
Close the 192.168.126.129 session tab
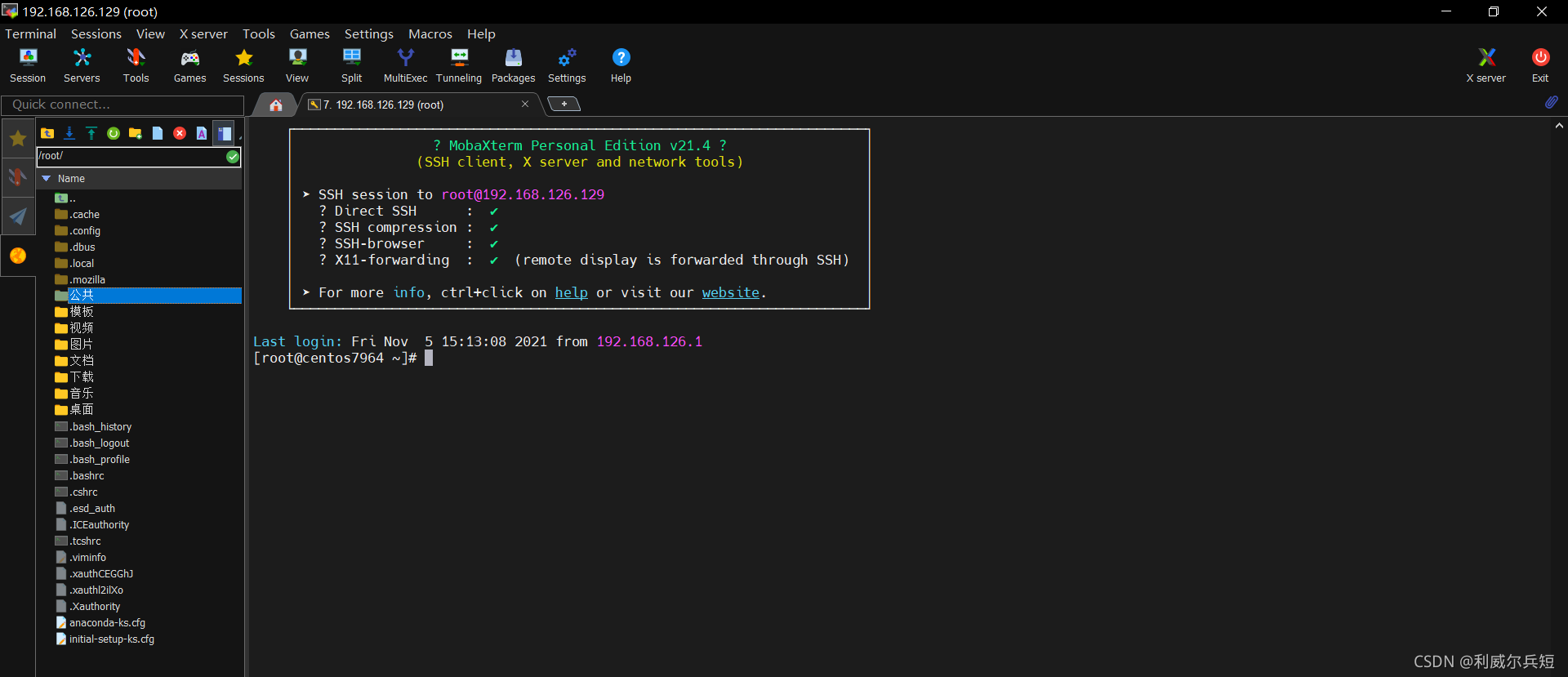click(x=525, y=104)
